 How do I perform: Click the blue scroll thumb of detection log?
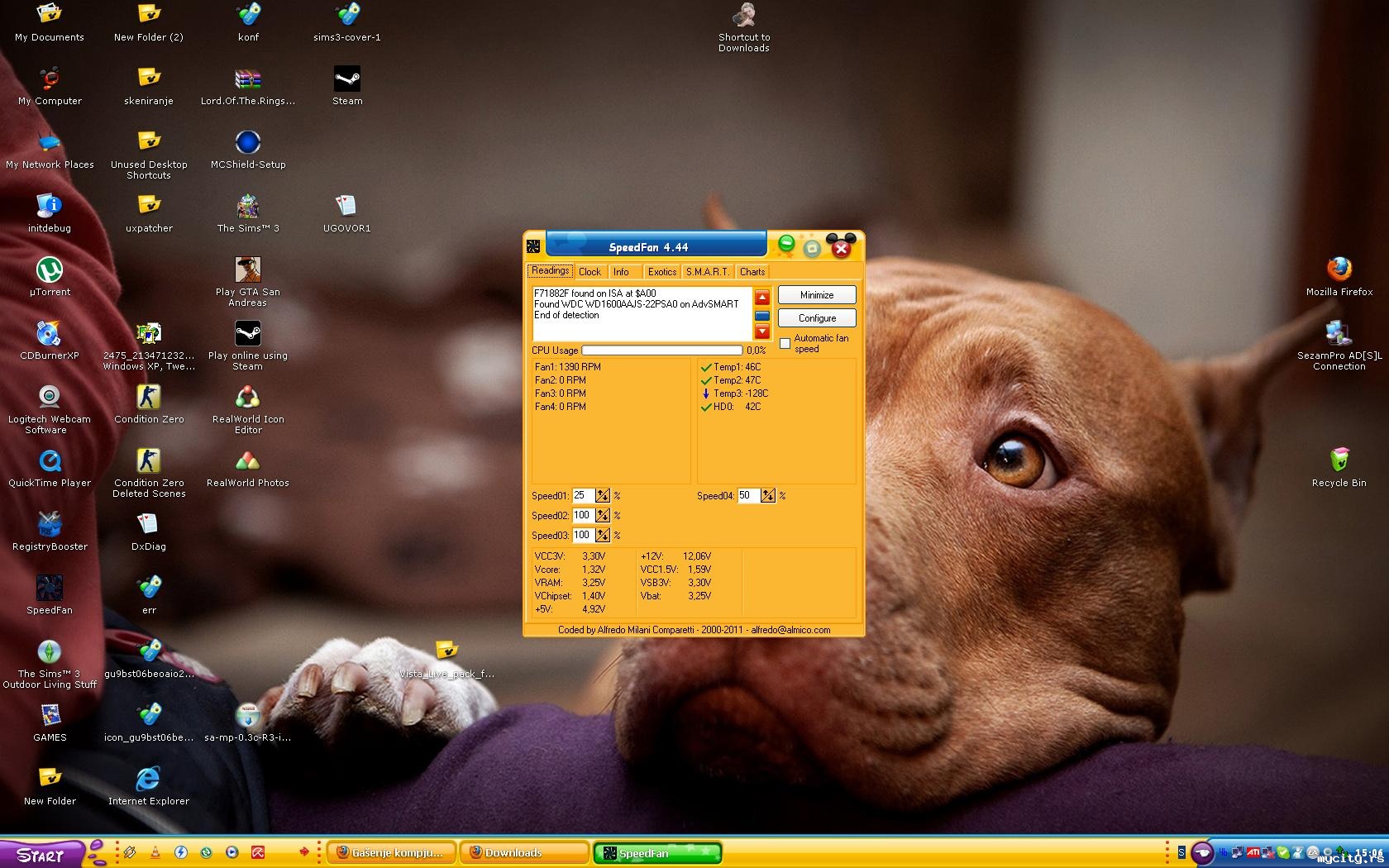[x=762, y=316]
